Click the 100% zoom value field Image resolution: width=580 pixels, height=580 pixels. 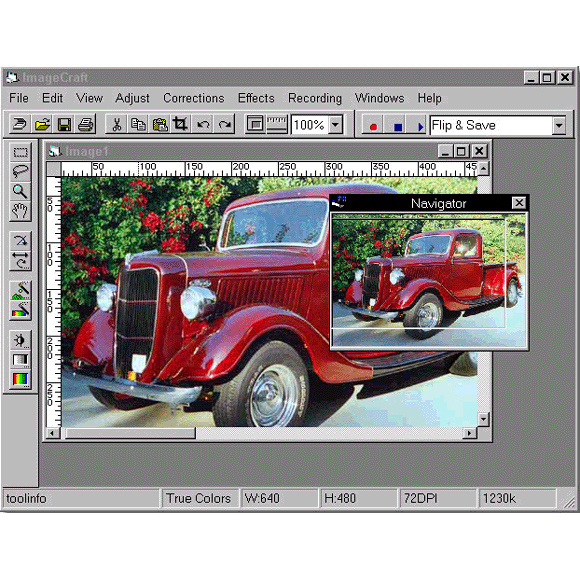pyautogui.click(x=310, y=125)
